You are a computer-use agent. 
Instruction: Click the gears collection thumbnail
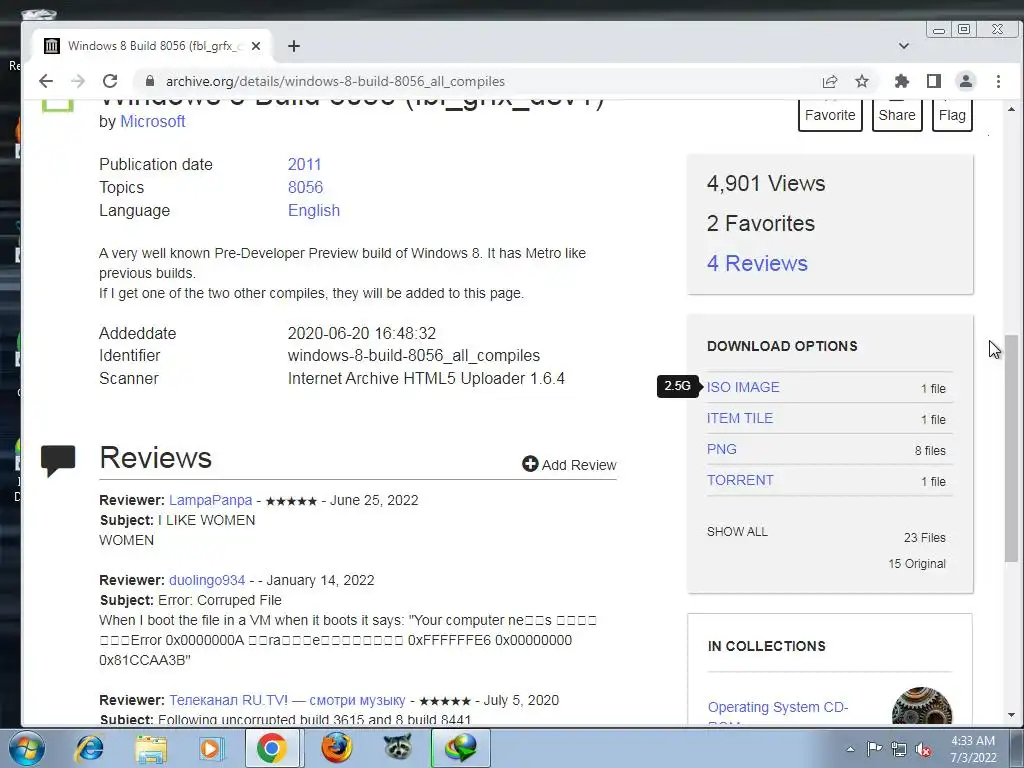pyautogui.click(x=921, y=707)
